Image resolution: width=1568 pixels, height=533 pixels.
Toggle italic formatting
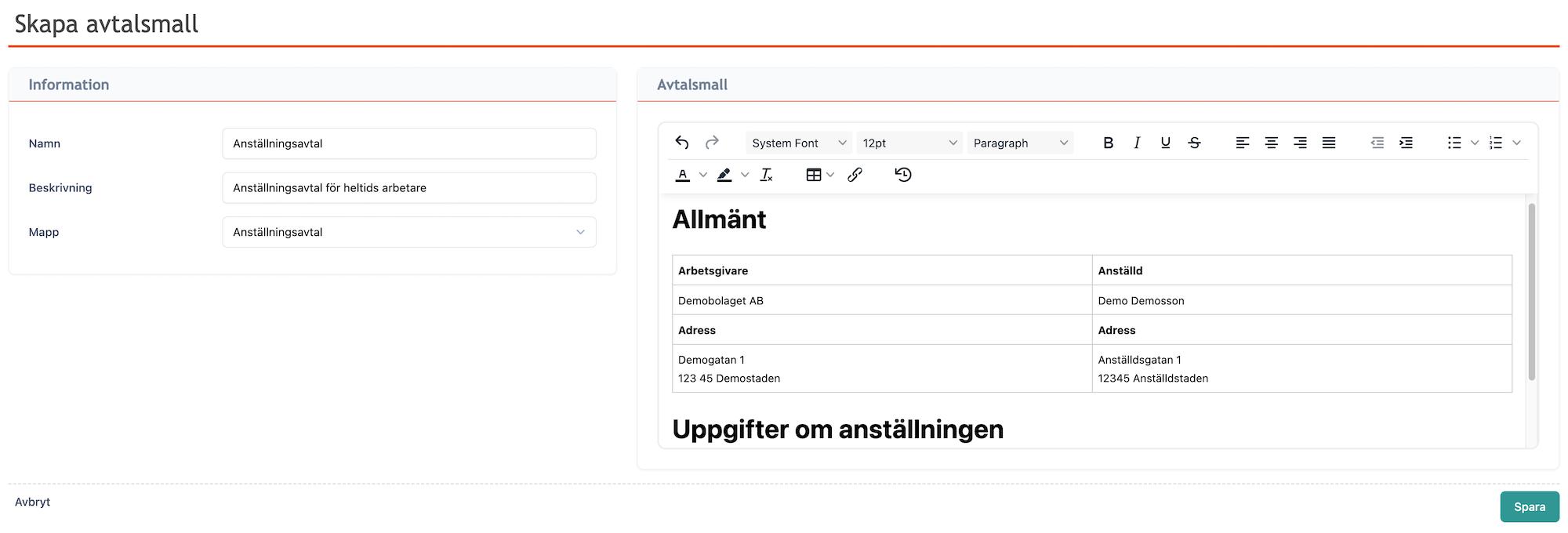1137,143
